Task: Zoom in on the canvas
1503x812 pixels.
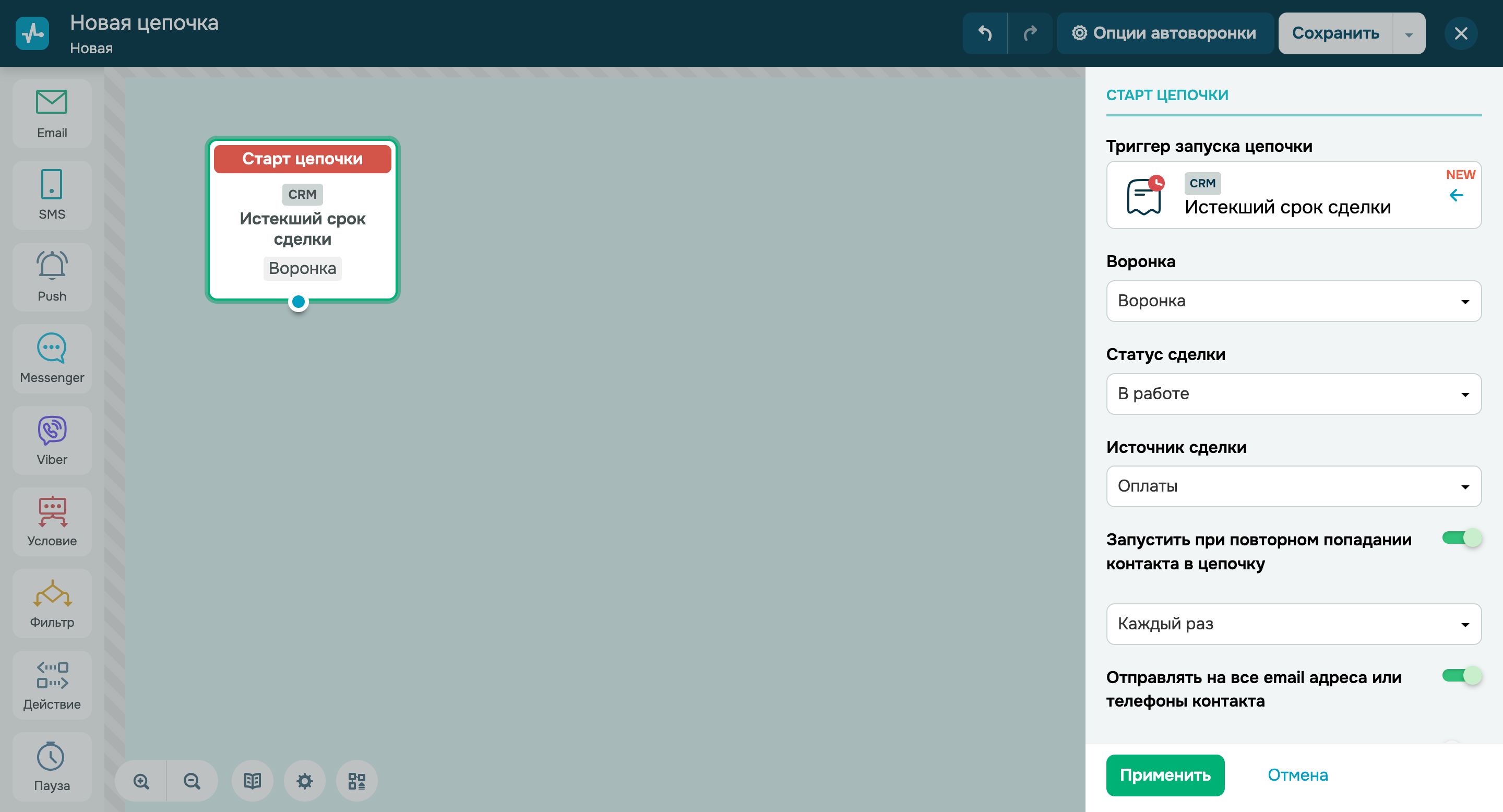Action: [x=140, y=781]
